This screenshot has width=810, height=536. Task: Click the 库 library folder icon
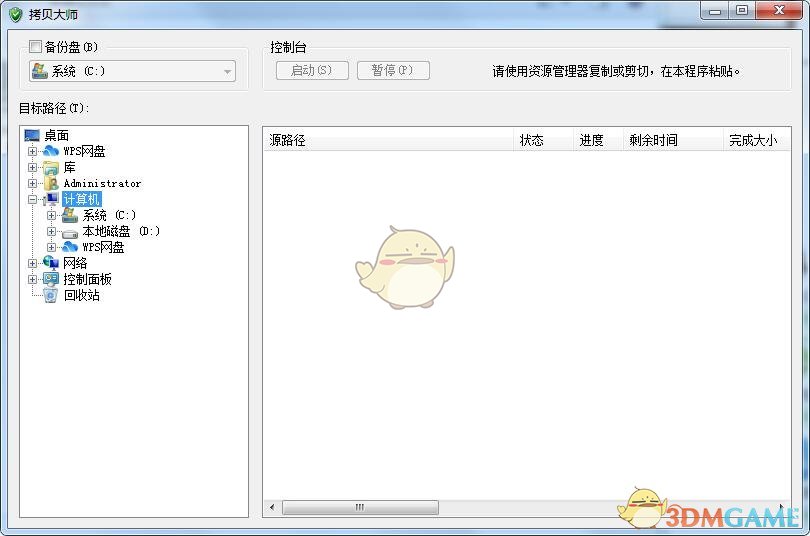[51, 167]
